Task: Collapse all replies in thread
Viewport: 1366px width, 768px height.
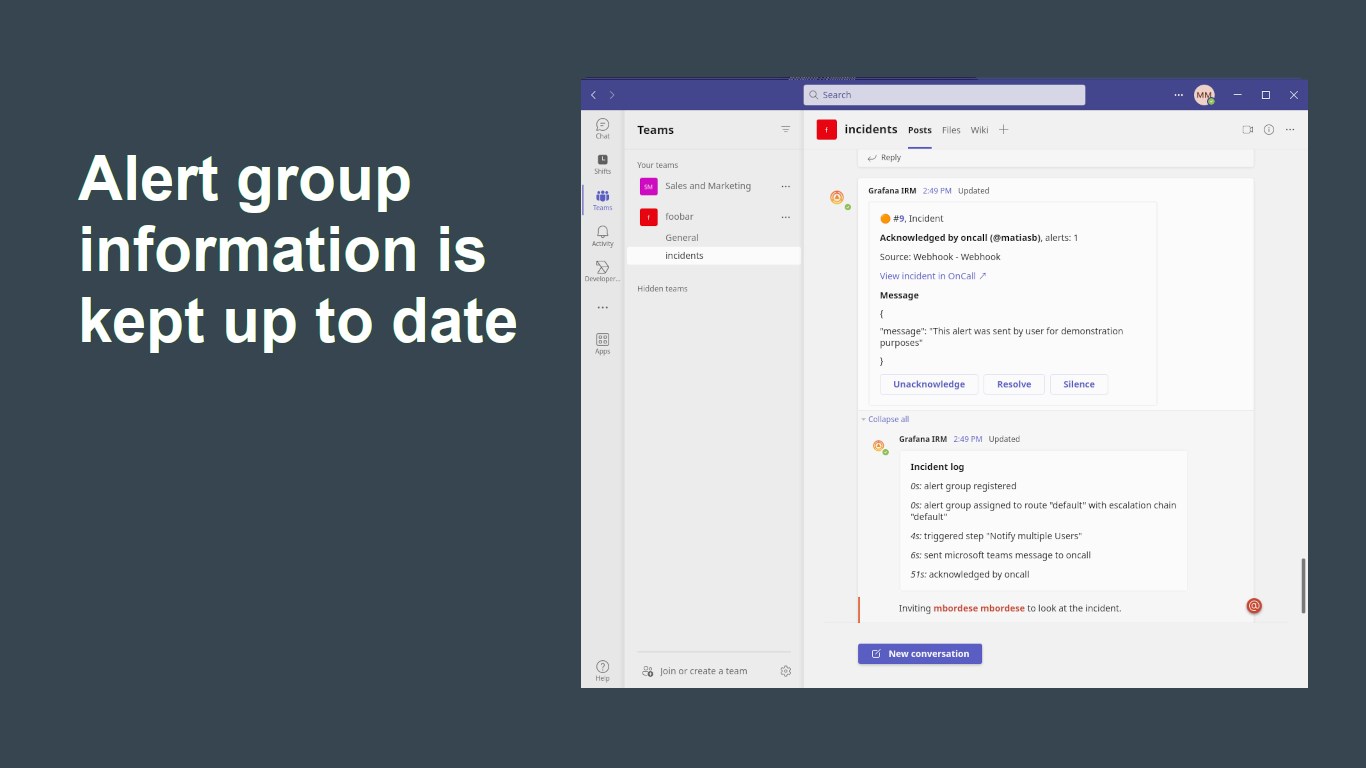Action: (886, 419)
